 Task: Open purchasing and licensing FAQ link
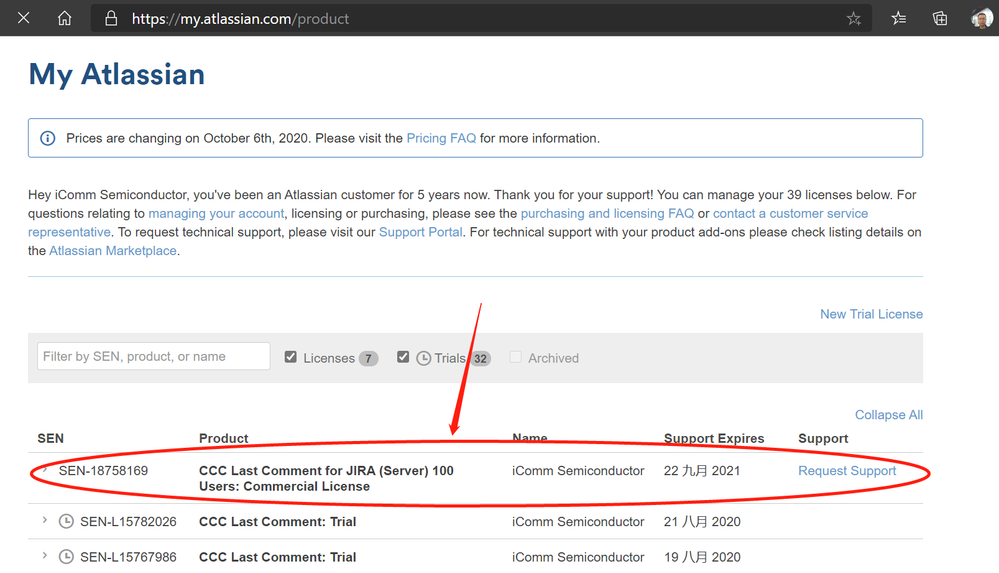[607, 214]
